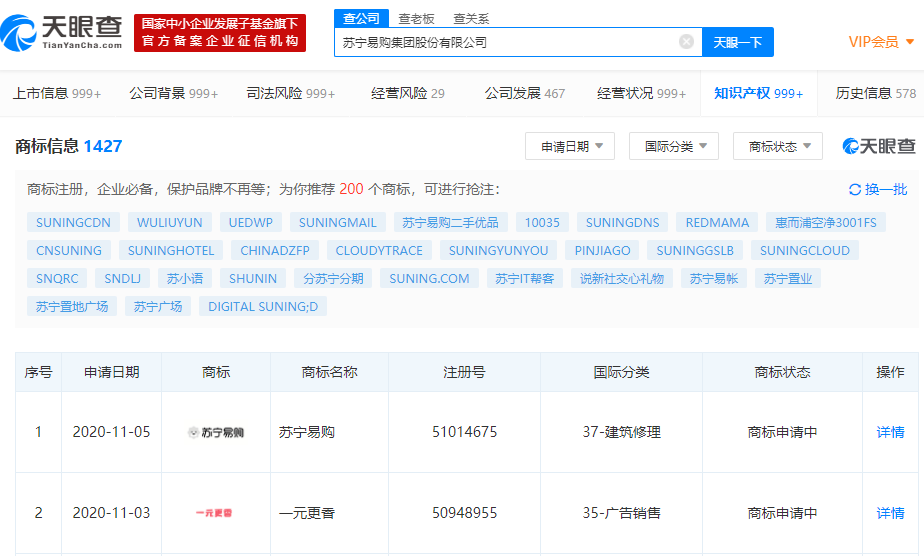Screen dimensions: 924x556
Task: Open the 公司发展 tab
Action: tap(524, 93)
